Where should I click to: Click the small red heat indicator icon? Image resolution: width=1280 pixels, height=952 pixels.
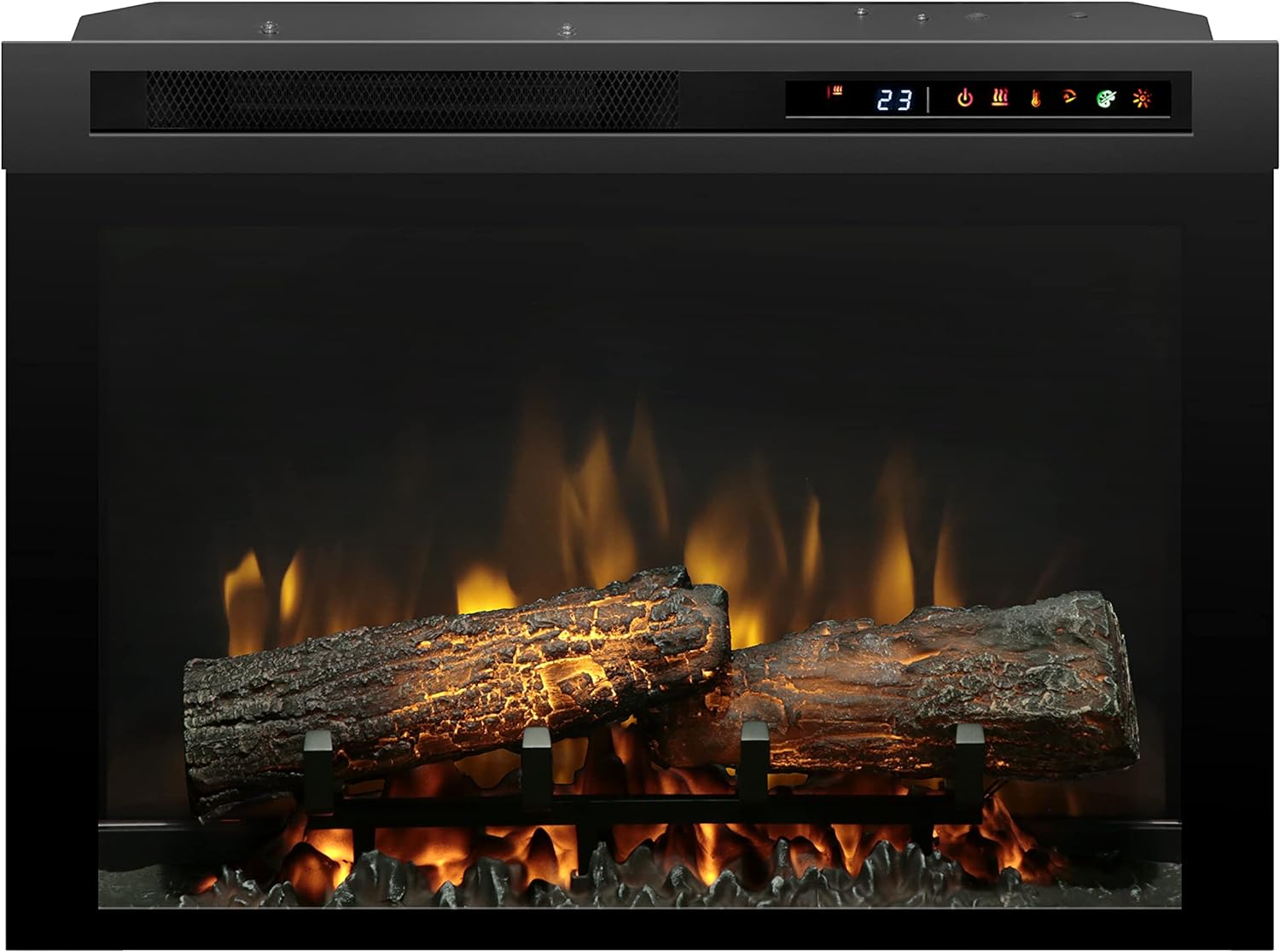834,91
